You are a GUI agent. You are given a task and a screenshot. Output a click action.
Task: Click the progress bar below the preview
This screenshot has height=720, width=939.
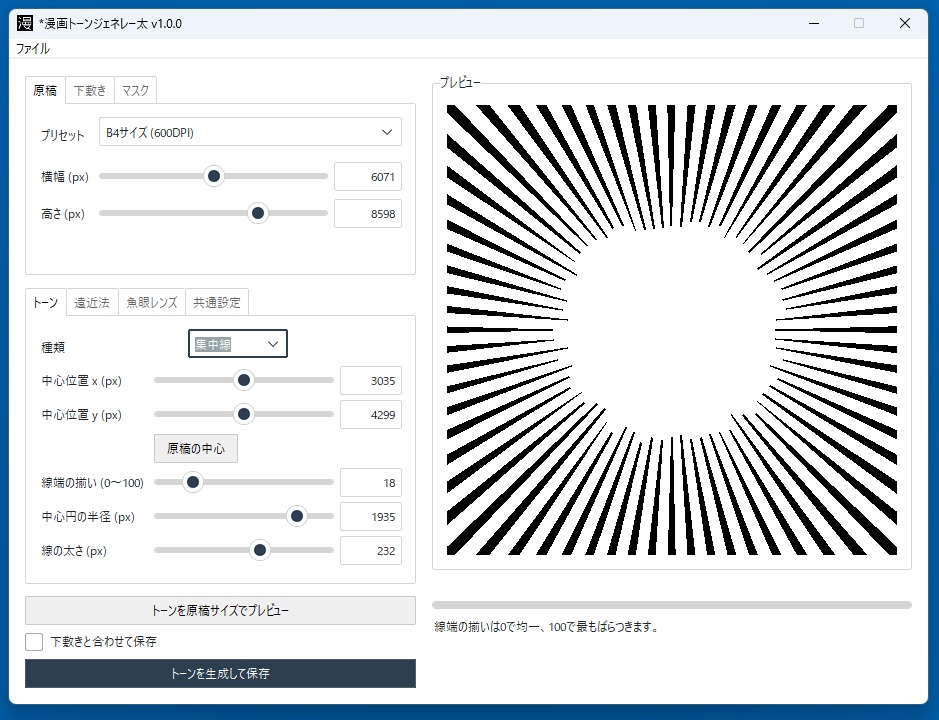672,605
